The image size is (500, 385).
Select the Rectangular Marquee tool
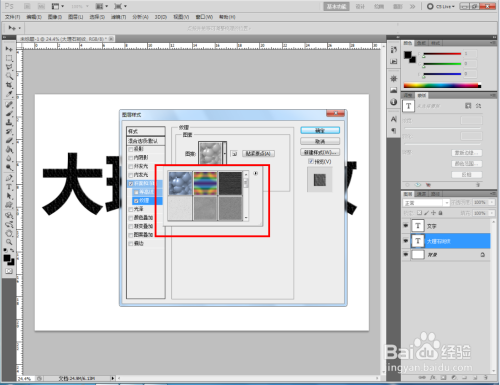coord(9,58)
